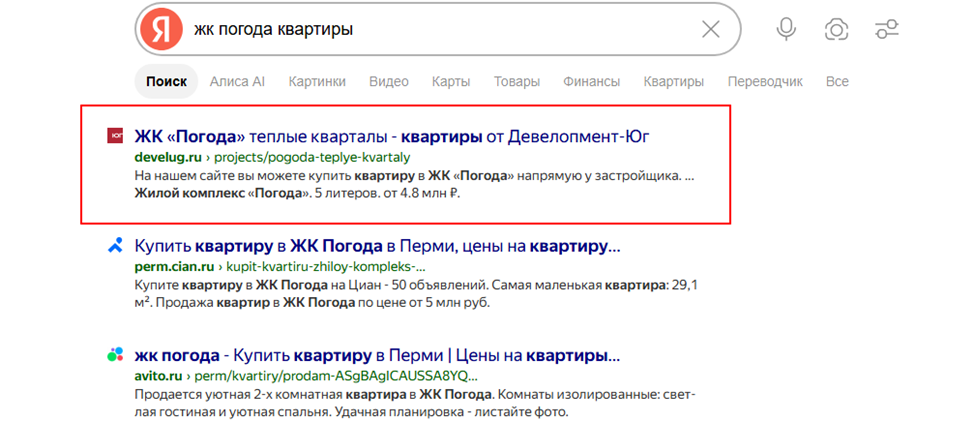Open жк погода - Купить квартиру в Перми title

click(378, 356)
